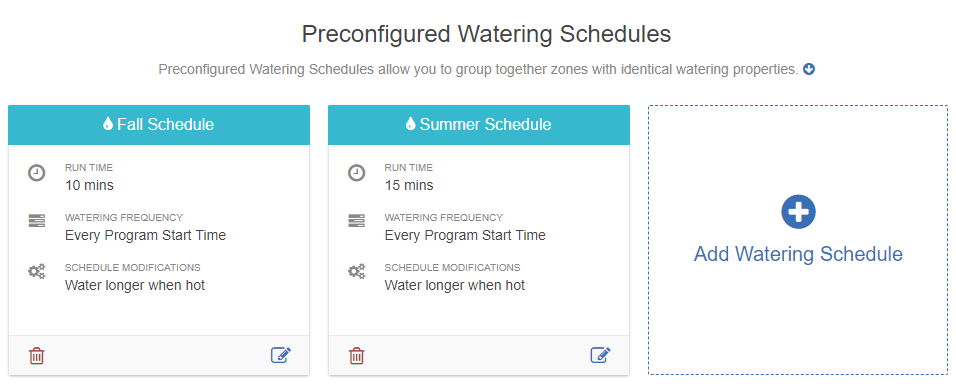The image size is (956, 384).
Task: Open the Add Watering Schedule link
Action: pos(798,254)
